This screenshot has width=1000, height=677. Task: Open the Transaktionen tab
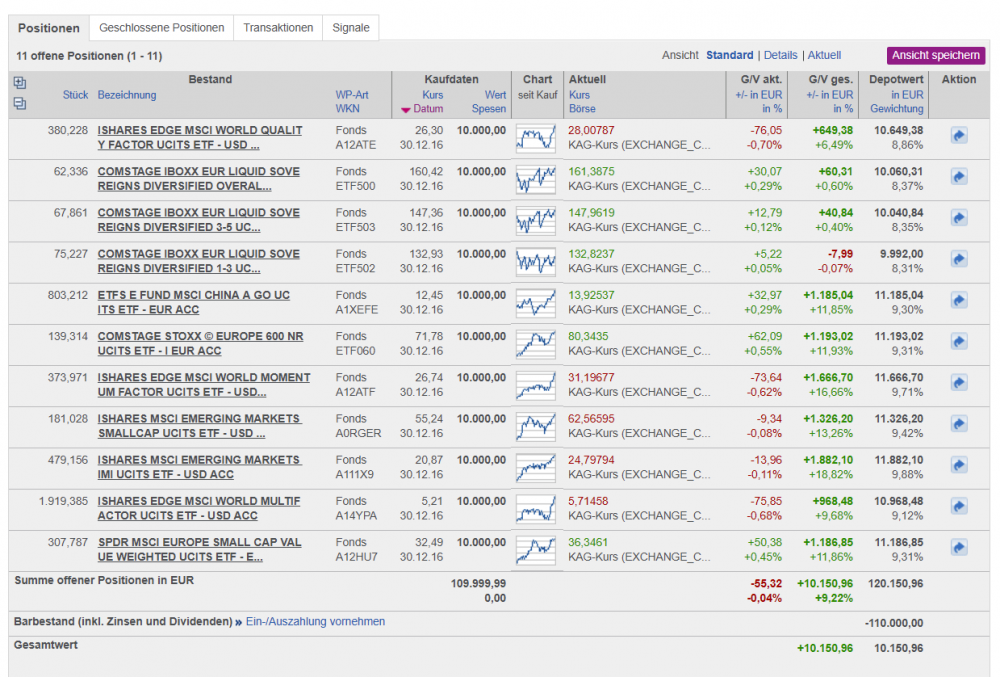tap(278, 28)
